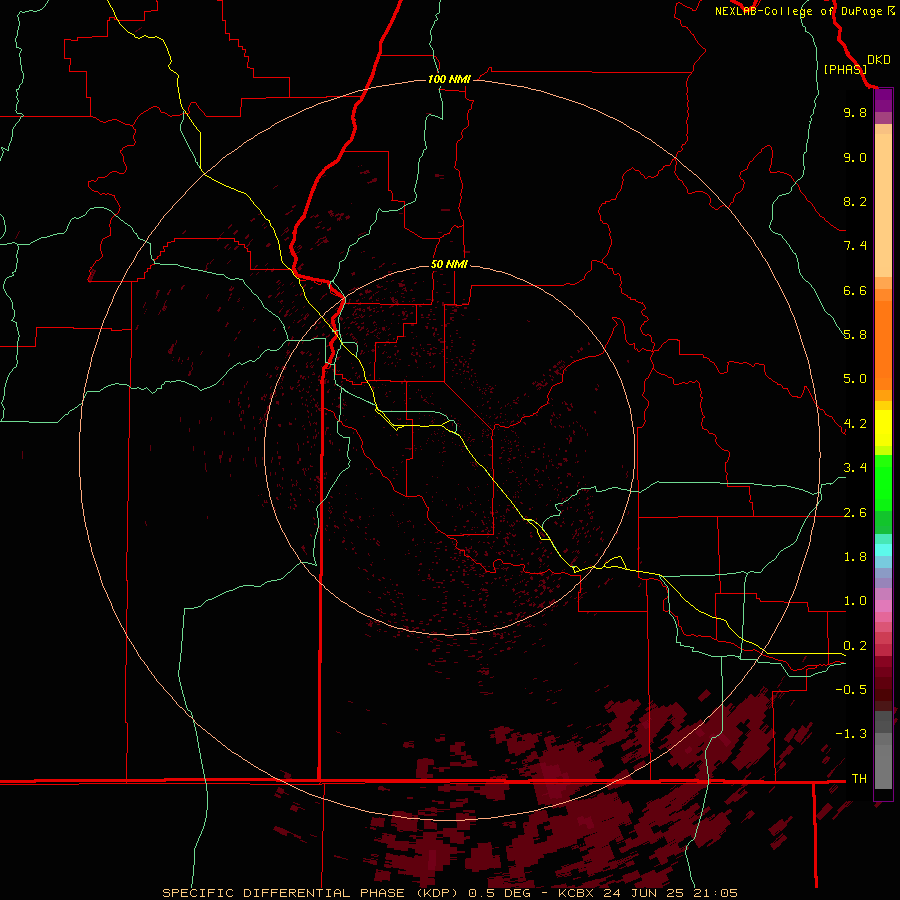This screenshot has width=900, height=900.
Task: Click the NEXLAB-College of DuPage label
Action: pyautogui.click(x=798, y=11)
